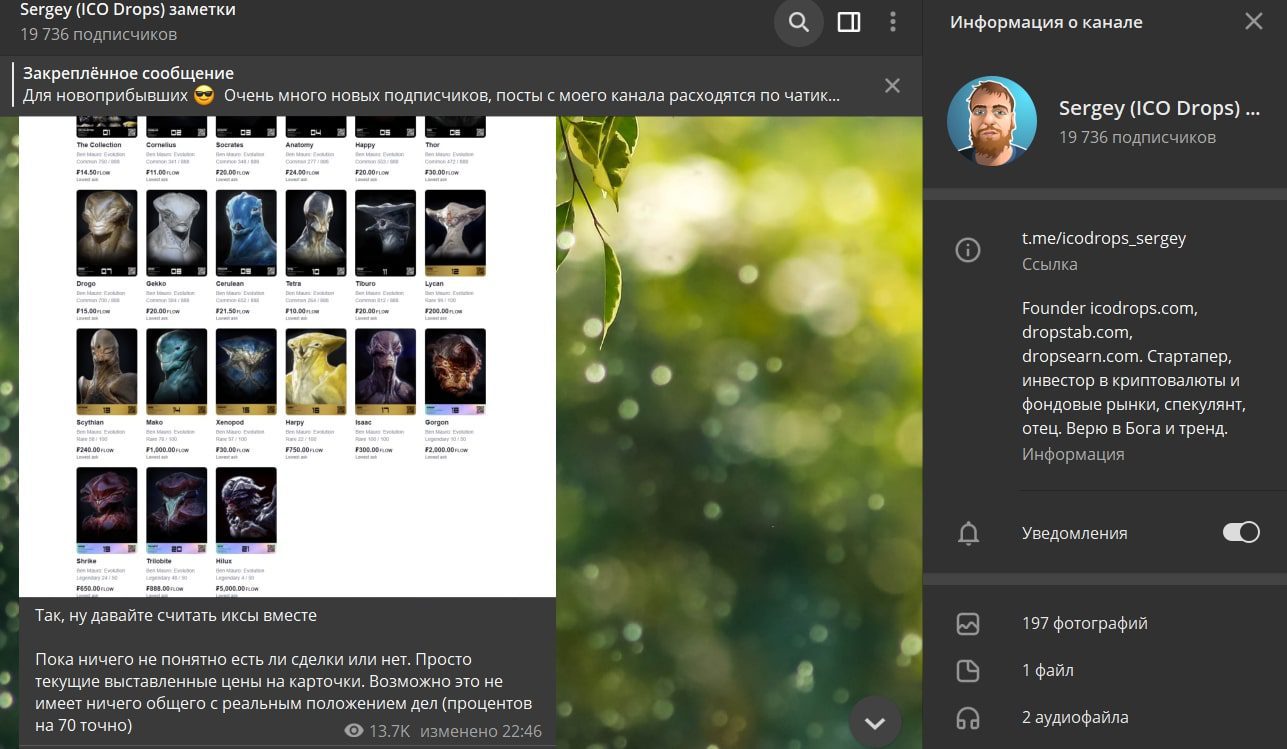Click the Trilobite card in image

click(x=177, y=510)
